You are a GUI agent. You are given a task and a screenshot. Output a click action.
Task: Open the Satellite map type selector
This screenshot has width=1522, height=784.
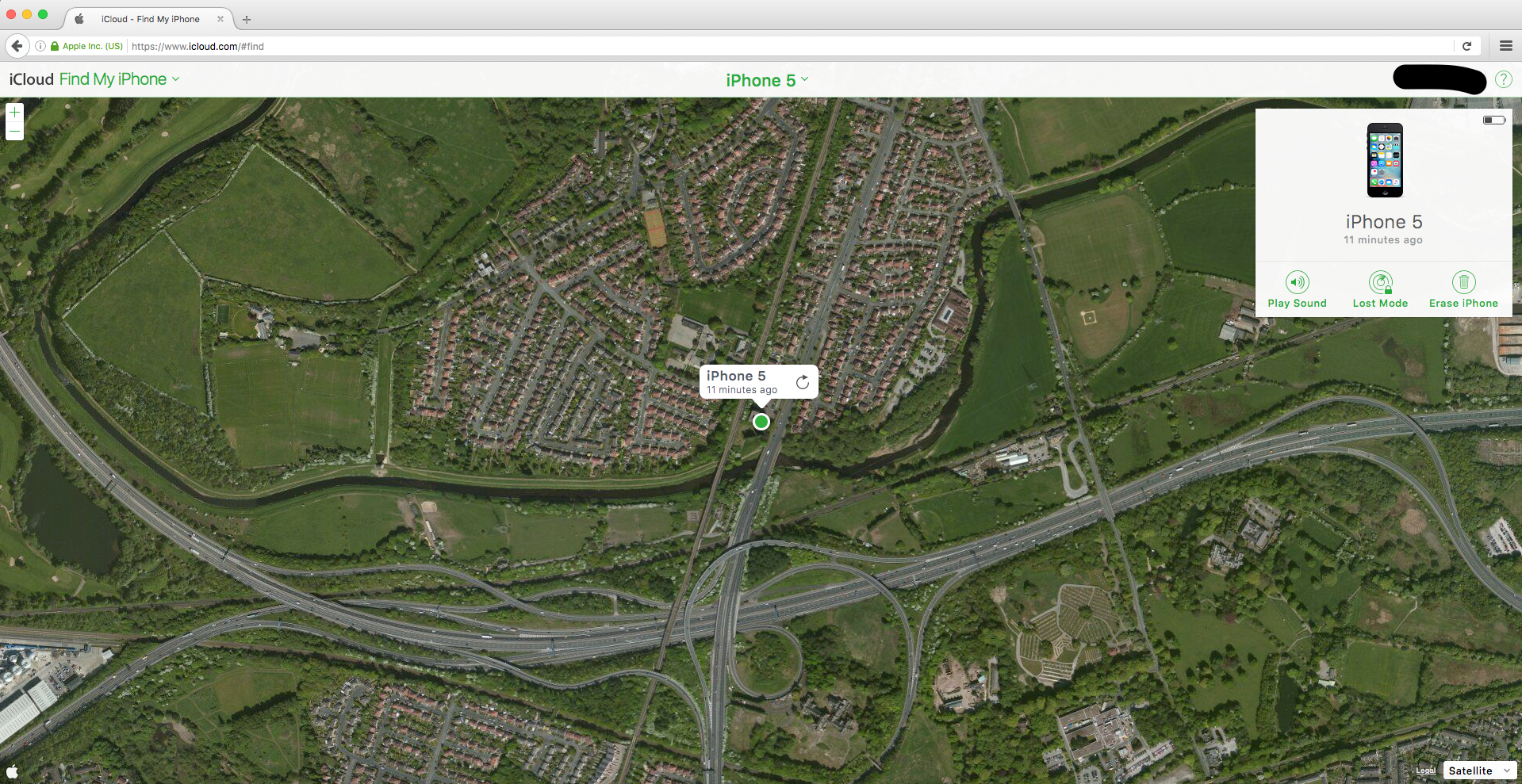(x=1478, y=770)
